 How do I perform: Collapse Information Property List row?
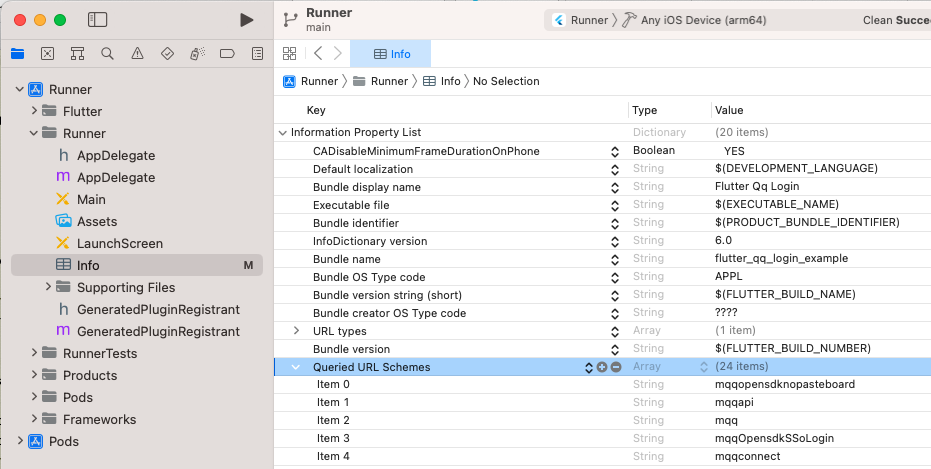(283, 133)
